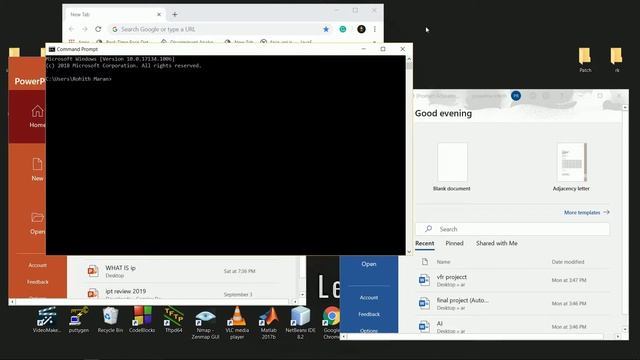Viewport: 640px width, 360px height.
Task: Close the New Tab tab in Chrome
Action: coord(159,14)
